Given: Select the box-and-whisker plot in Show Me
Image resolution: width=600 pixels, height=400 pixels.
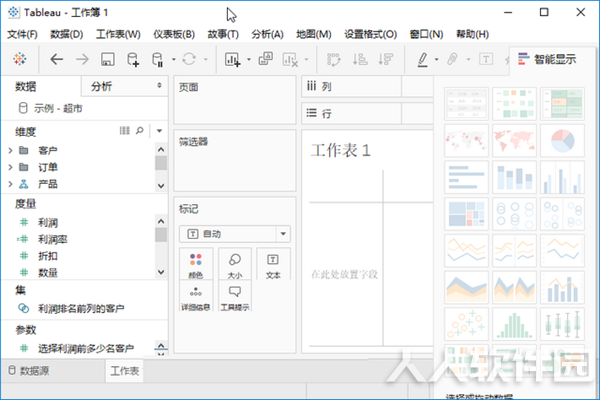Looking at the screenshot, I should [562, 324].
